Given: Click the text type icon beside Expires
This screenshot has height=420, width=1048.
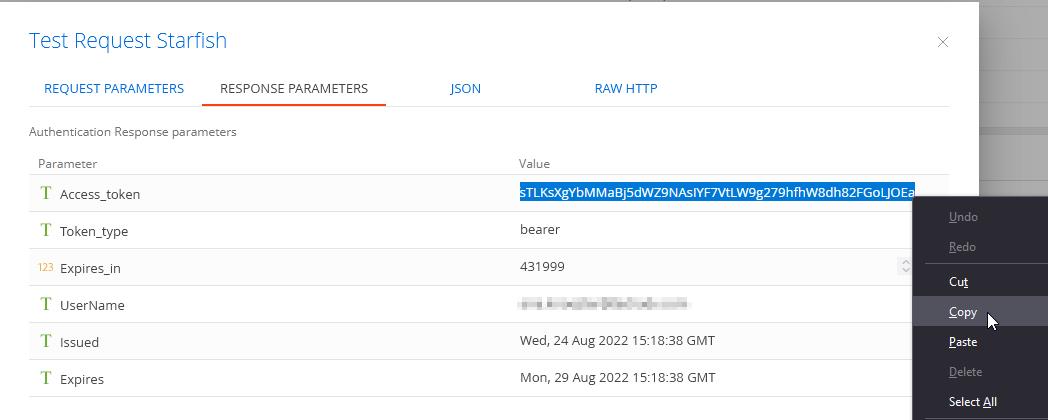Looking at the screenshot, I should 45,378.
